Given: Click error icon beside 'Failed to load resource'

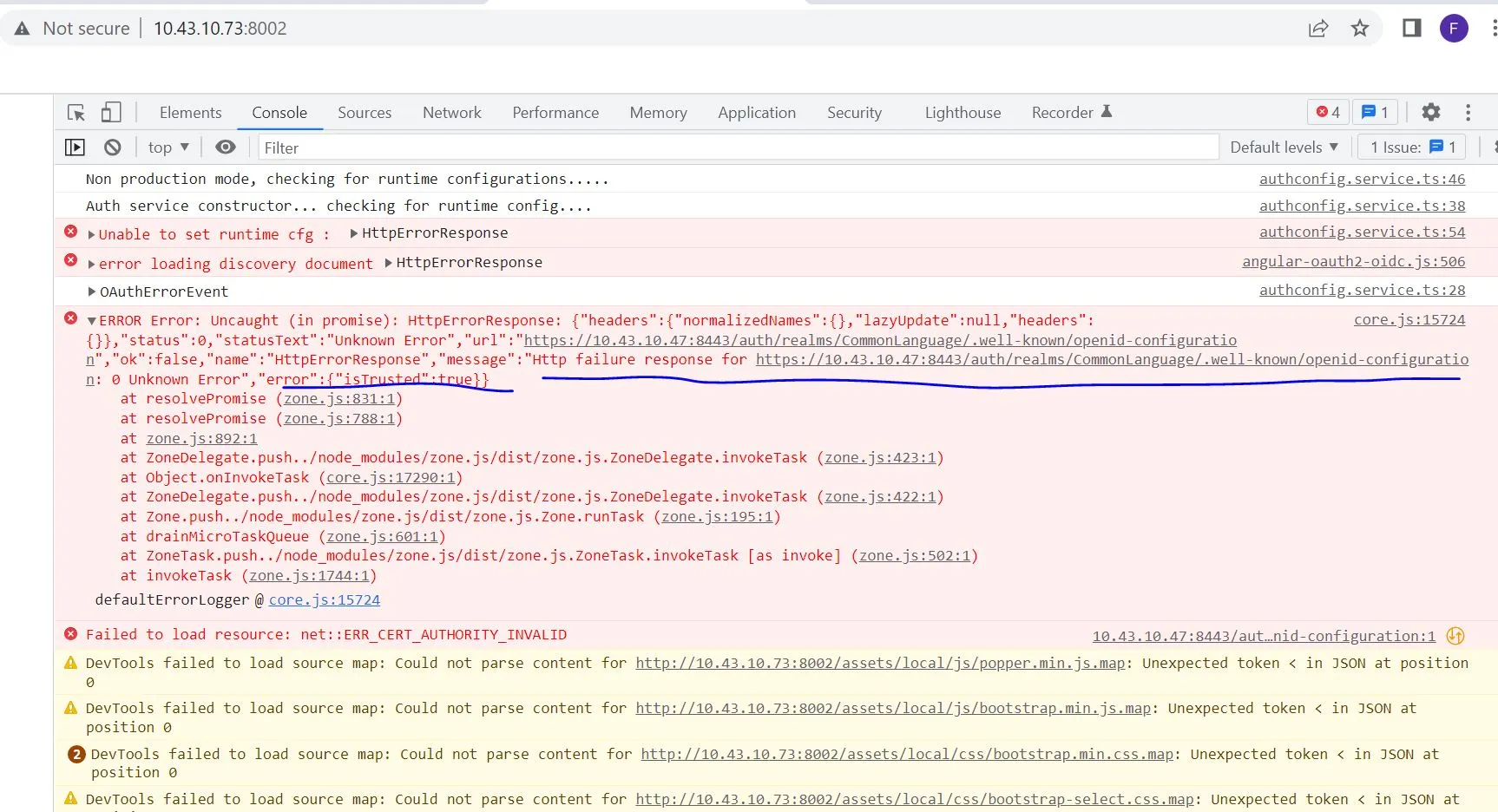Looking at the screenshot, I should pyautogui.click(x=71, y=634).
